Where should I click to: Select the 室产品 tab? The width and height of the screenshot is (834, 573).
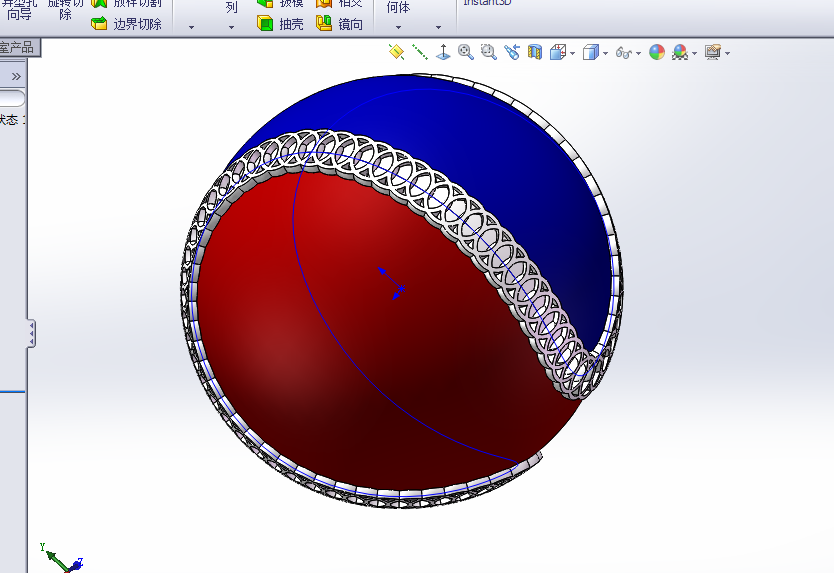click(19, 48)
